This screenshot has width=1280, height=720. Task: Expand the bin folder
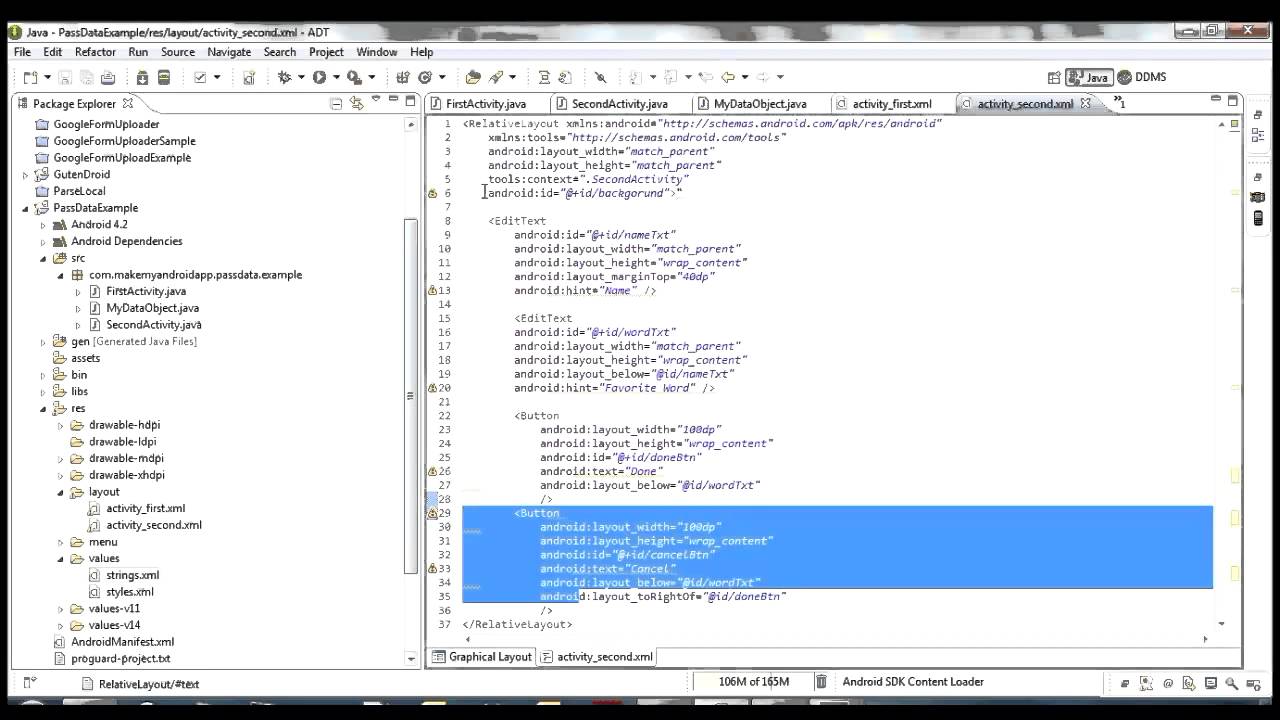pyautogui.click(x=43, y=375)
